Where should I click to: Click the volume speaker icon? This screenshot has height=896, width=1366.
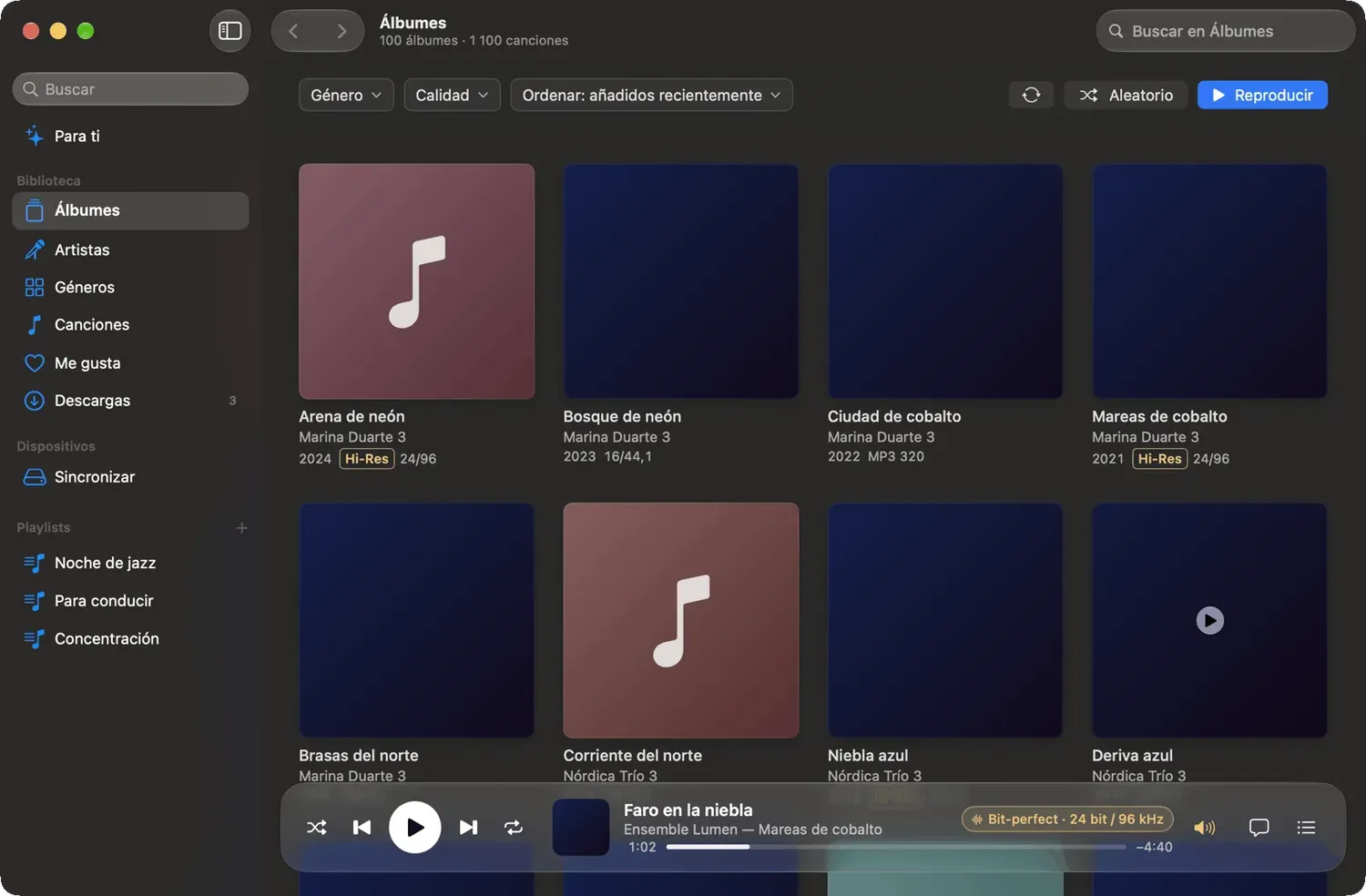tap(1204, 827)
